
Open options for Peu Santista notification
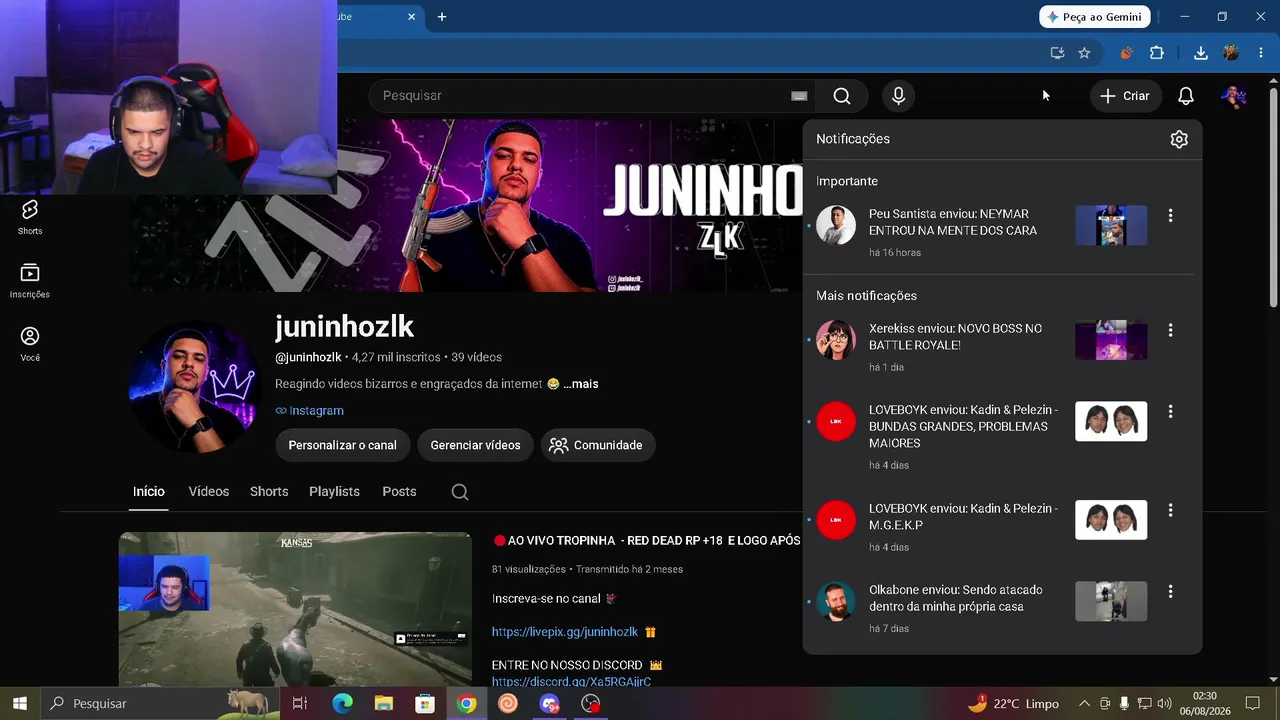pos(1170,216)
